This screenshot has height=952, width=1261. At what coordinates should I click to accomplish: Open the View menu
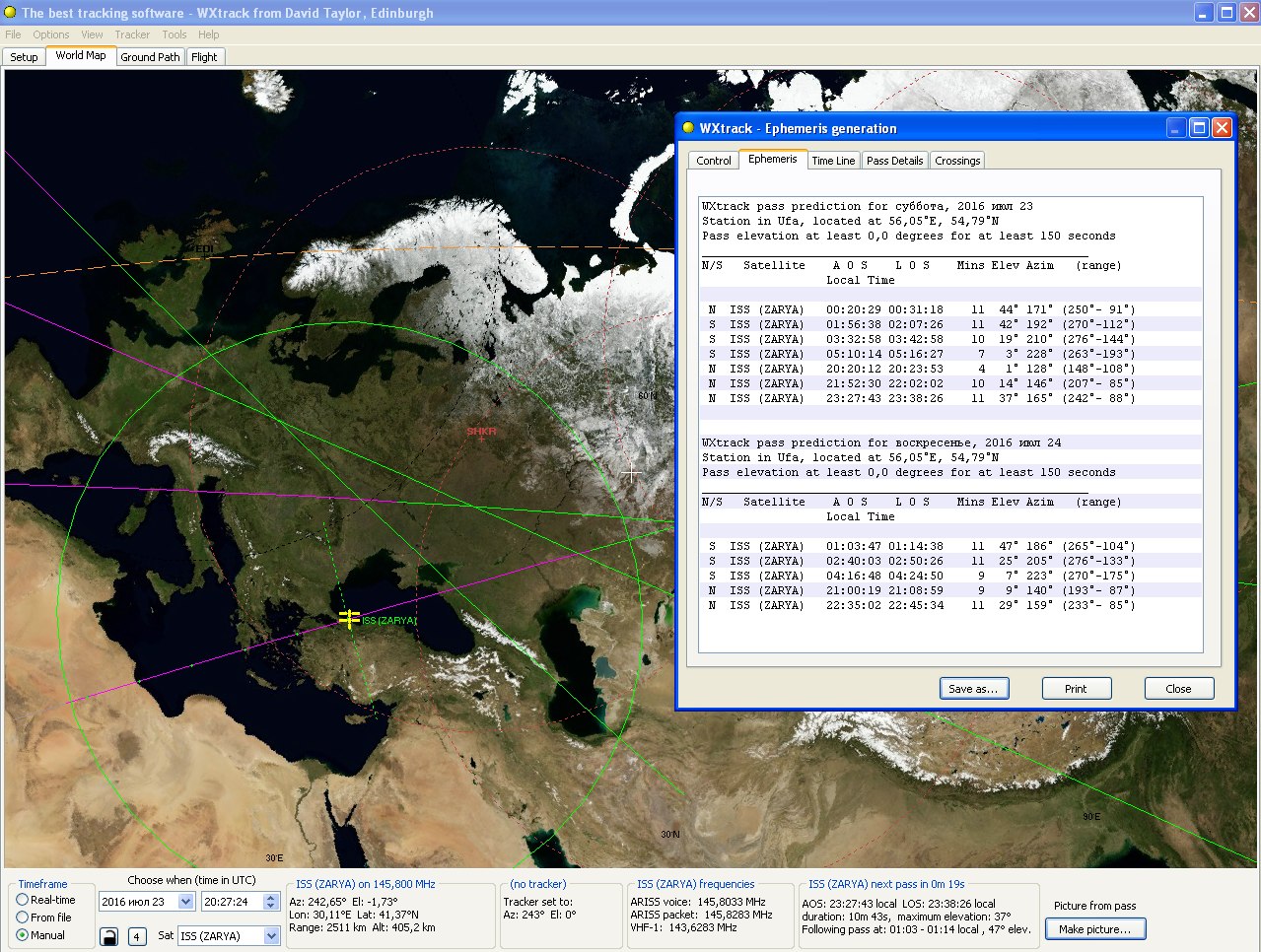pyautogui.click(x=92, y=34)
